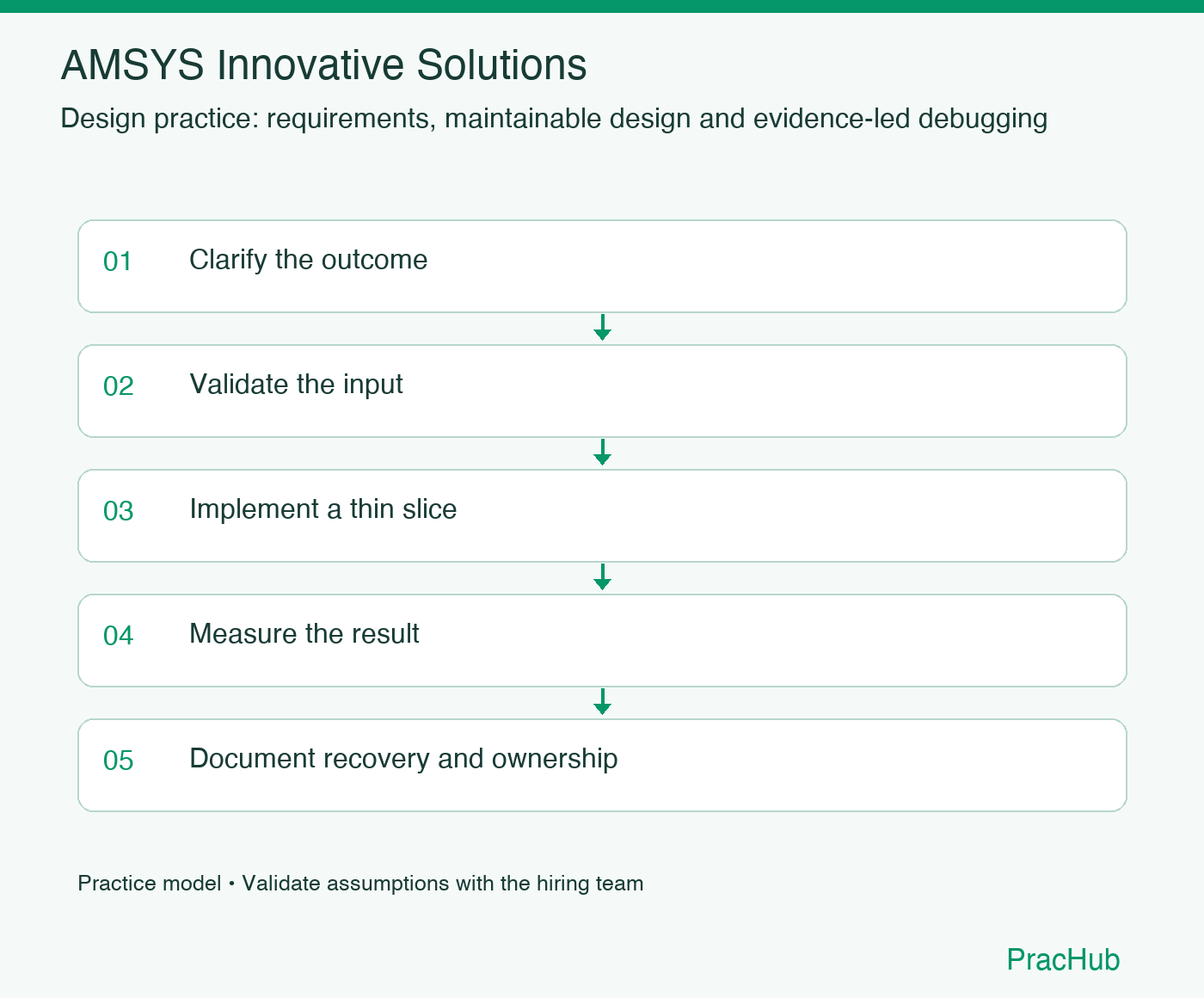Click the 'Practice model' footer note
The image size is (1204, 998).
360,884
